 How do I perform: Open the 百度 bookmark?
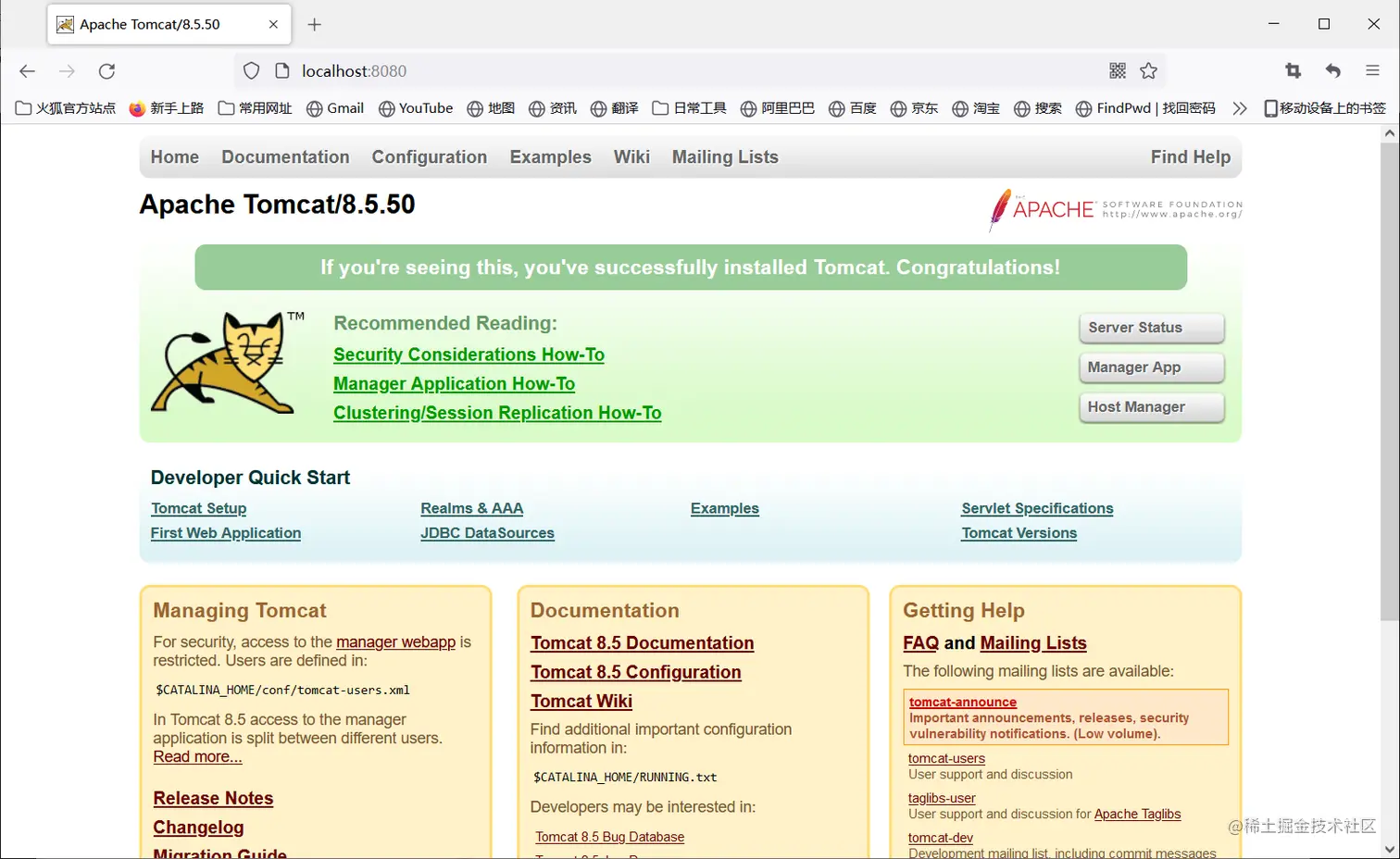(853, 108)
